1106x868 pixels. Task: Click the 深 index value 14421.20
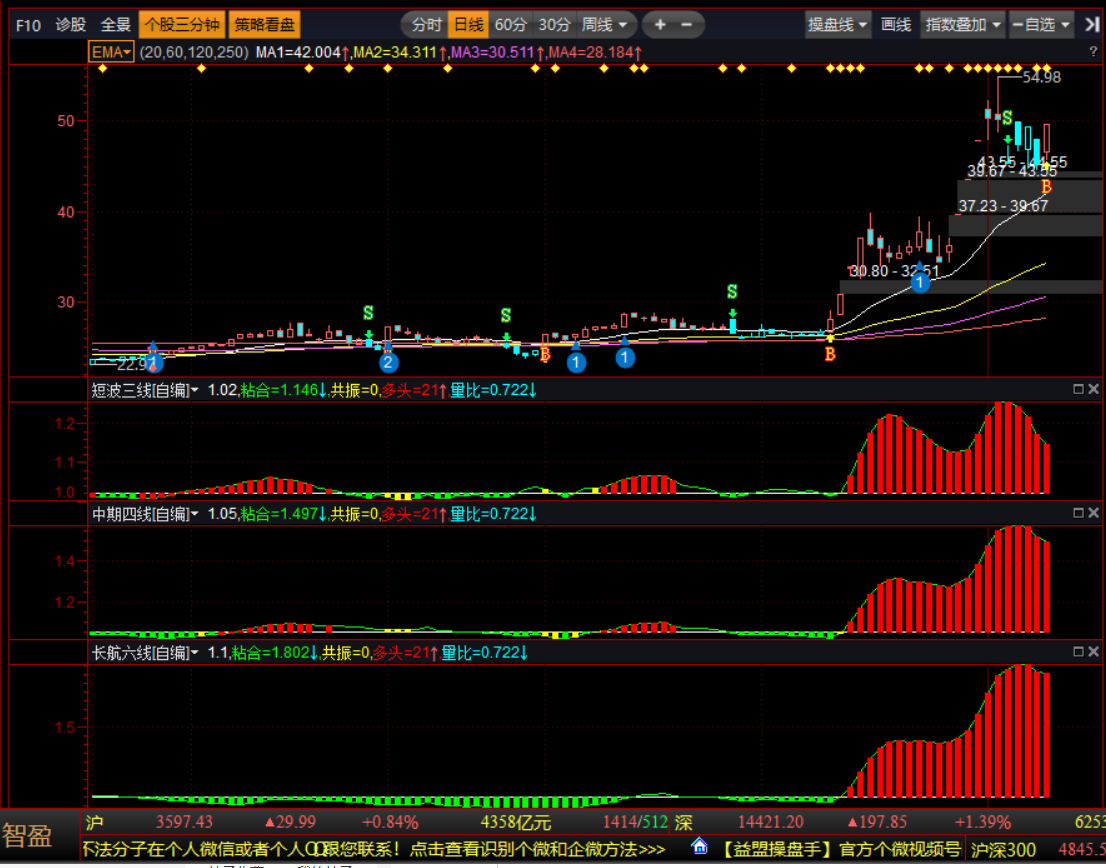pyautogui.click(x=770, y=822)
